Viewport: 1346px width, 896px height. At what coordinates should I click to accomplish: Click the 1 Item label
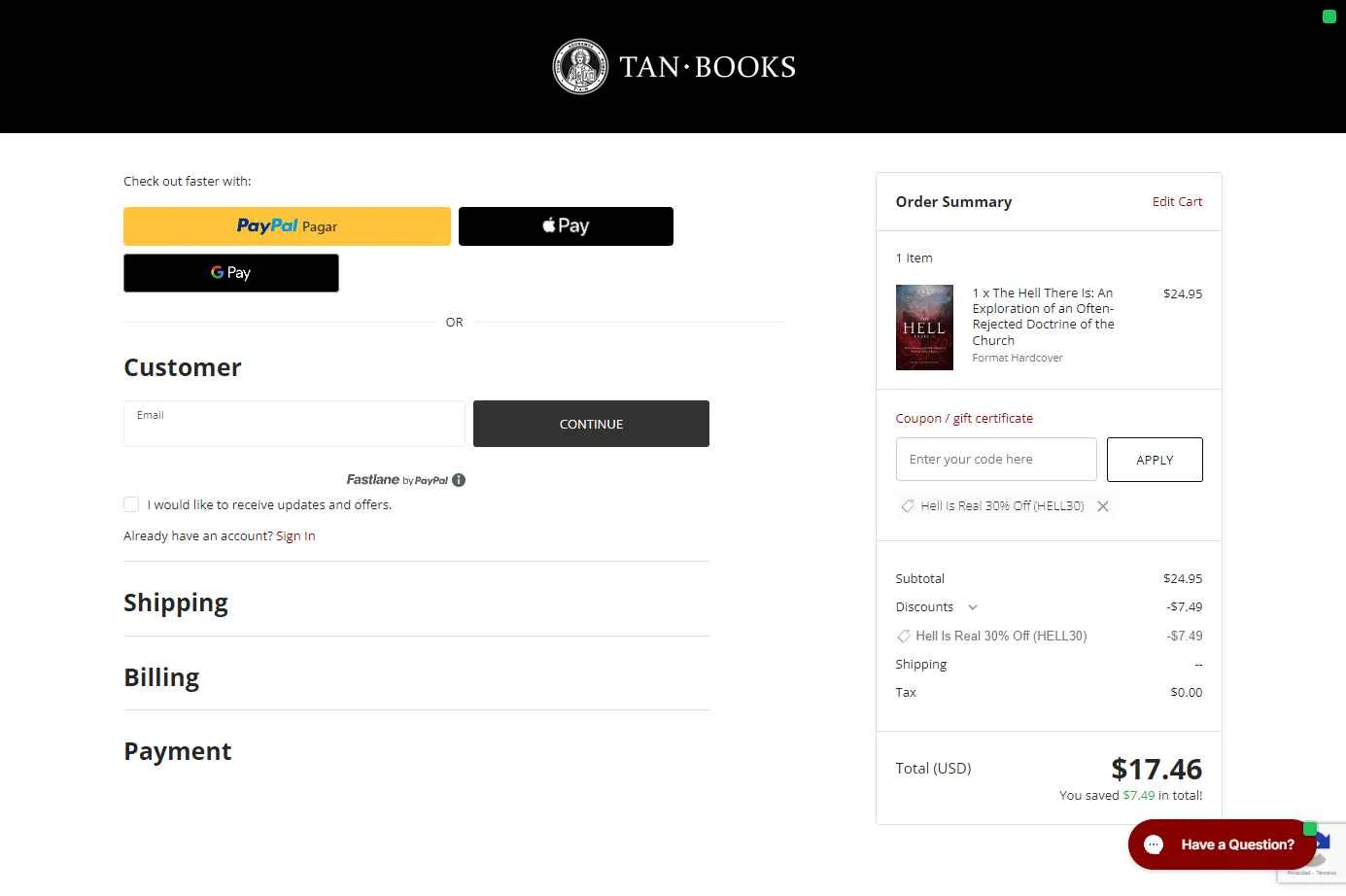(x=914, y=258)
